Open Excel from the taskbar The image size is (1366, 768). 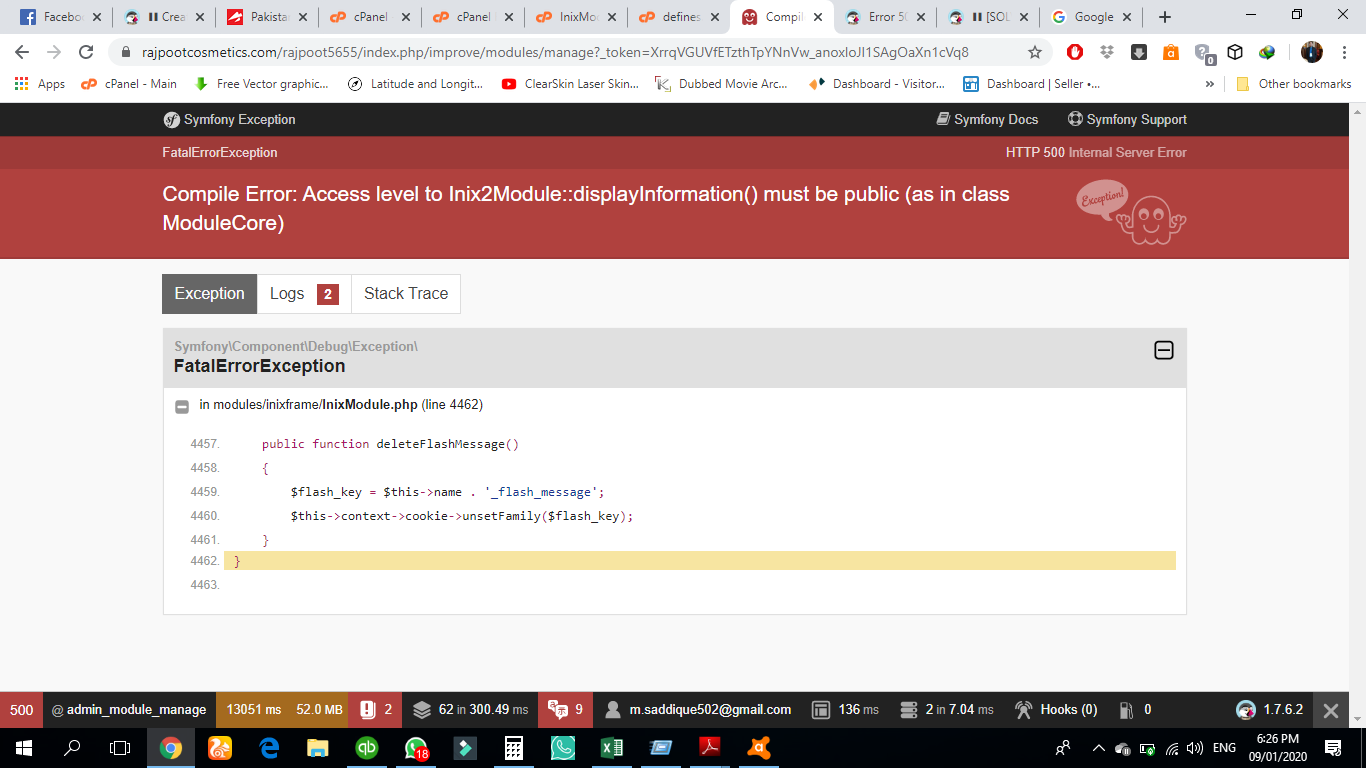tap(612, 748)
